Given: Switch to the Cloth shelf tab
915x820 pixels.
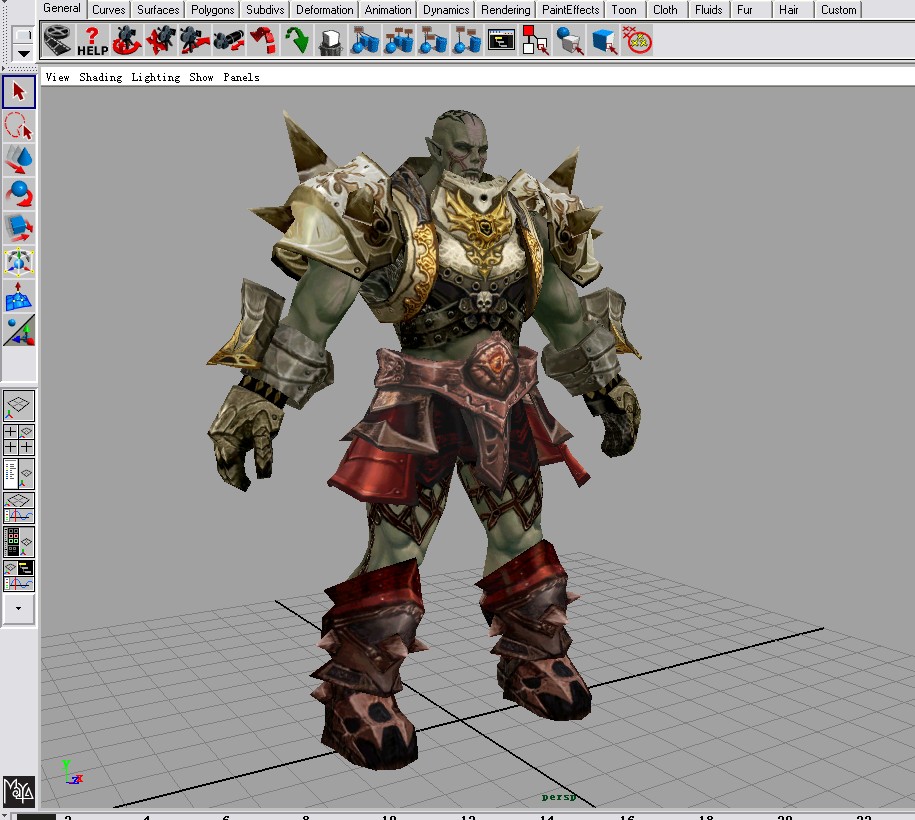Looking at the screenshot, I should click(665, 10).
